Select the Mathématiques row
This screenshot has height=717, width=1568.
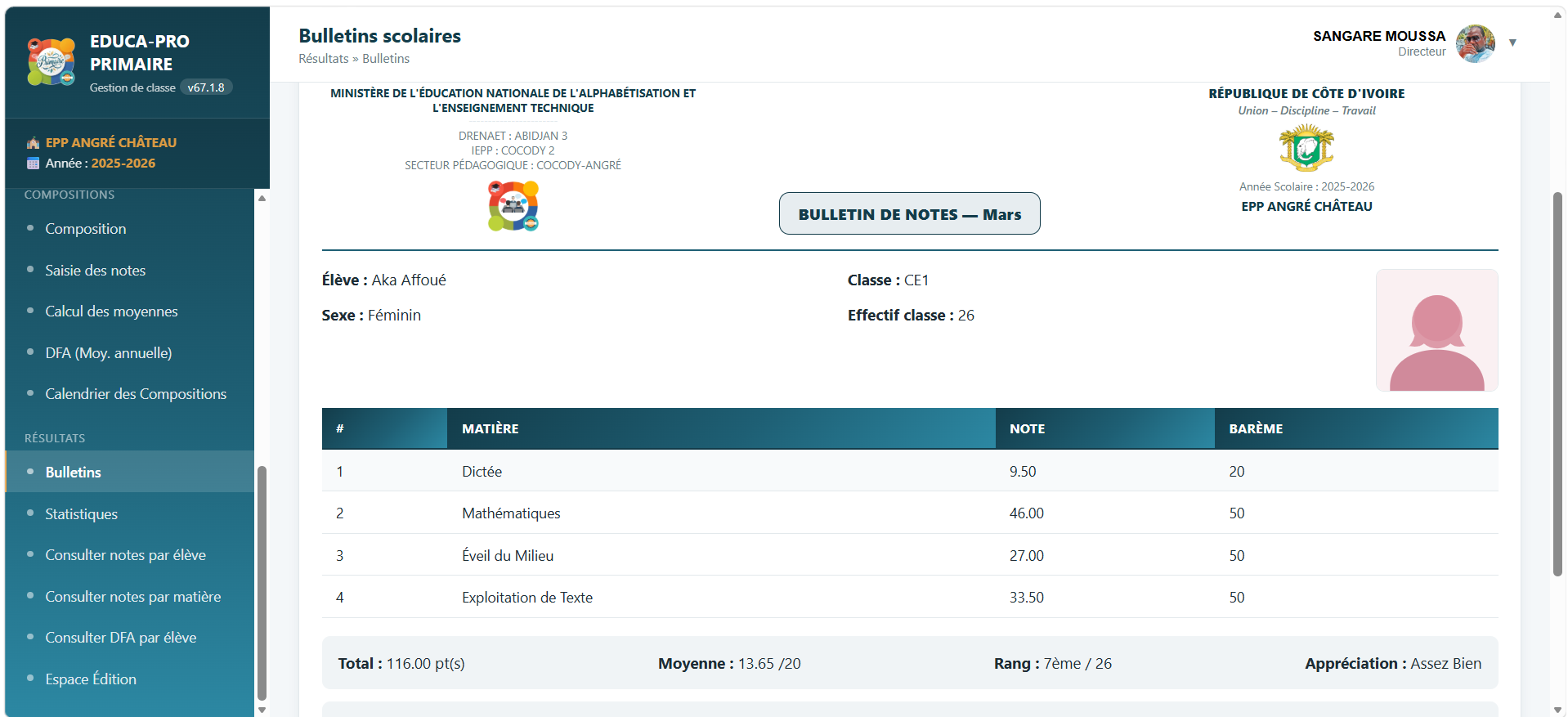(x=910, y=513)
